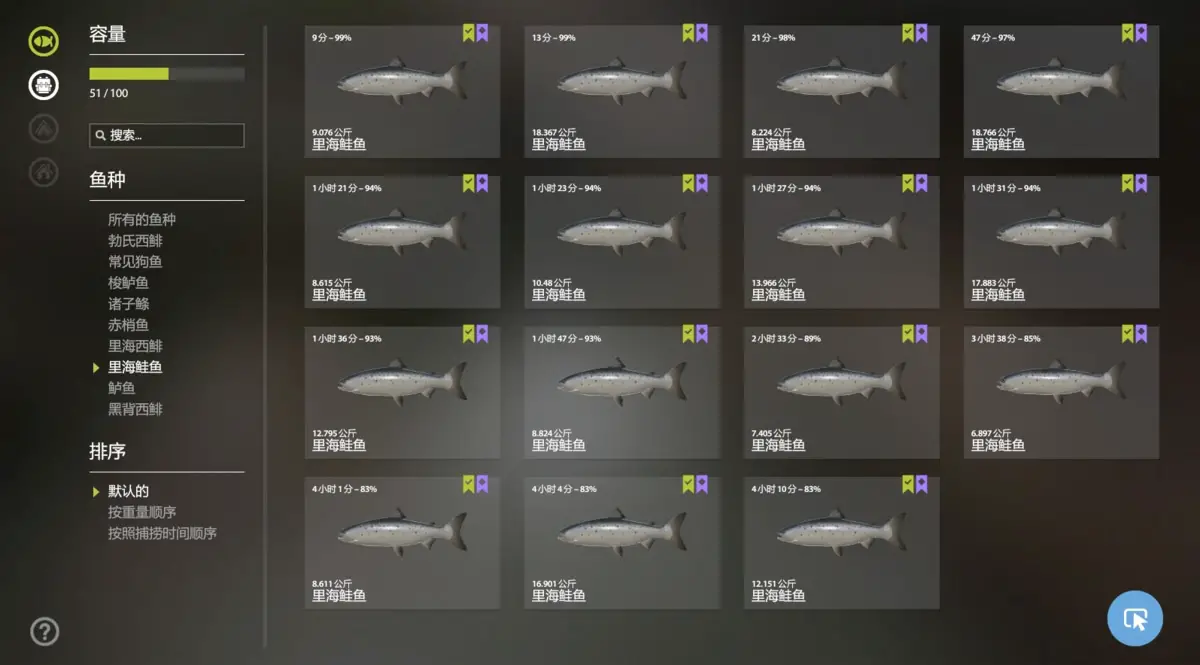The image size is (1200, 665).
Task: Open the help question mark icon
Action: 44,631
